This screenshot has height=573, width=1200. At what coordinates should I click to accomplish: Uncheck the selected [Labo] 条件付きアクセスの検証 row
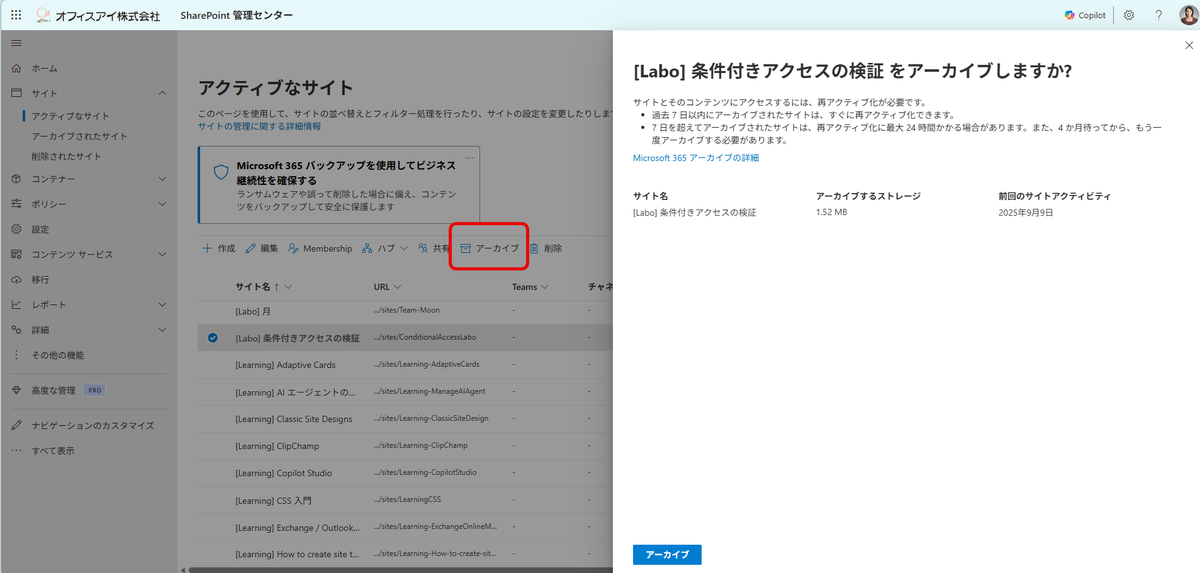point(213,338)
